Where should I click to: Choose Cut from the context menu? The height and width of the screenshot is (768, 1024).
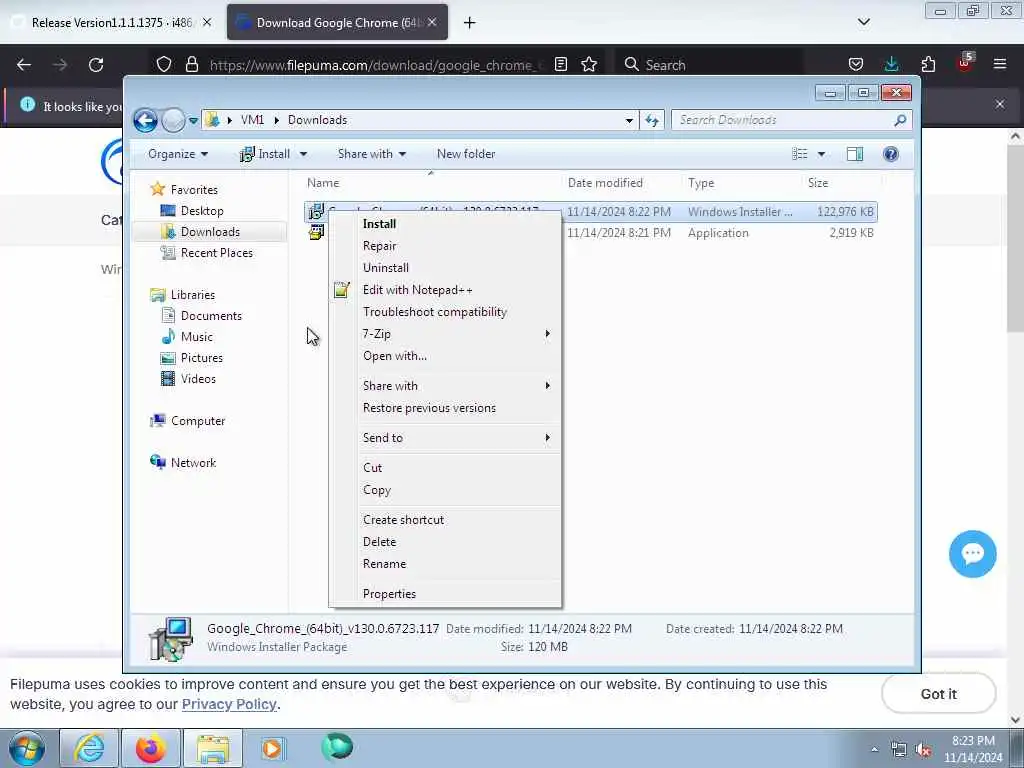(445, 468)
